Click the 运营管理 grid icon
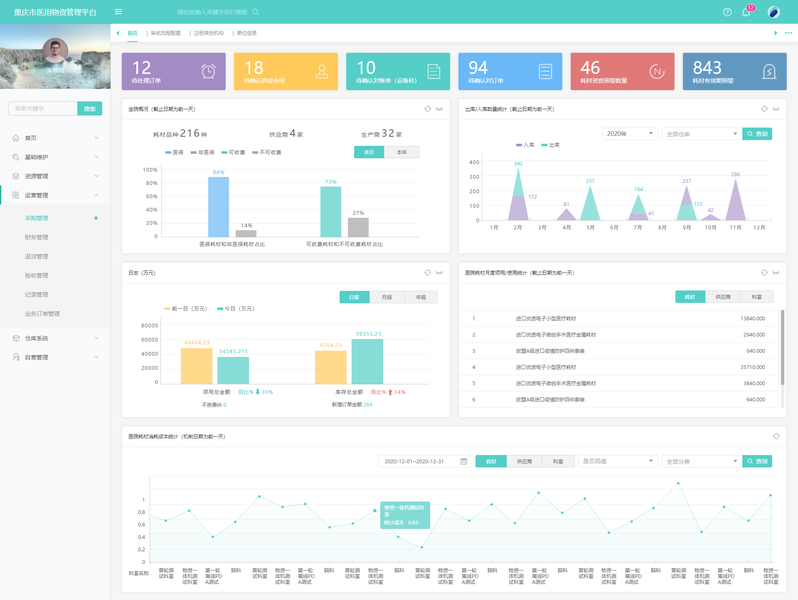This screenshot has height=600, width=798. [16, 195]
